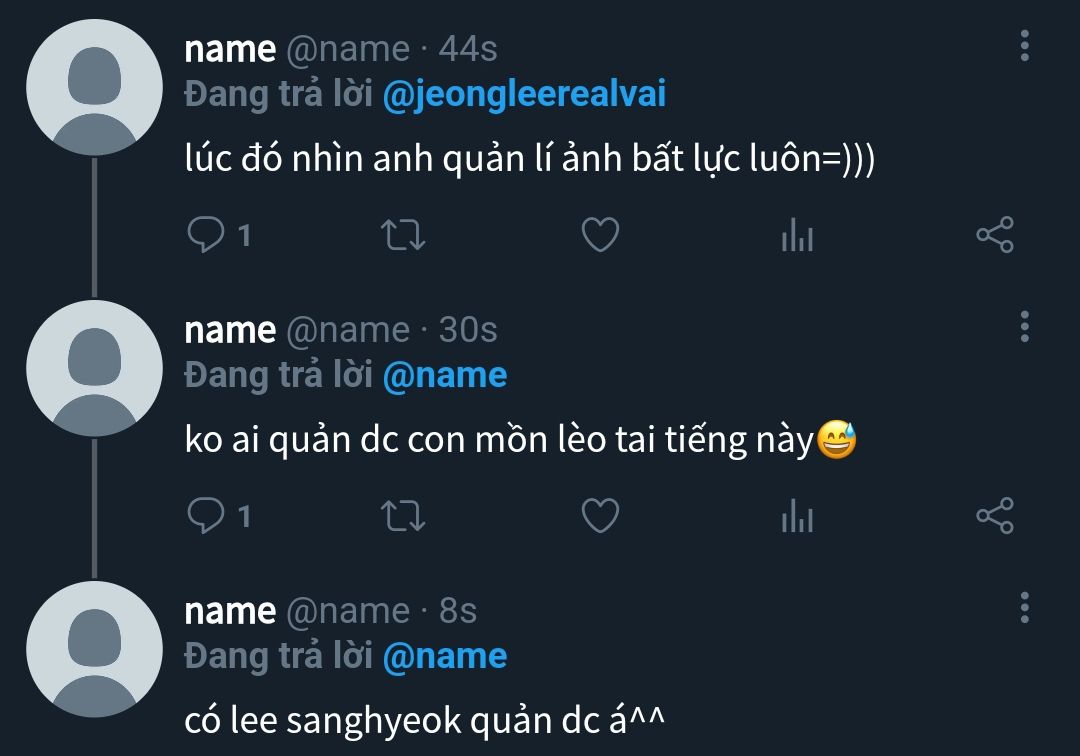This screenshot has width=1080, height=756.
Task: Open the lee sanghyeok tweet text
Action: [x=424, y=721]
